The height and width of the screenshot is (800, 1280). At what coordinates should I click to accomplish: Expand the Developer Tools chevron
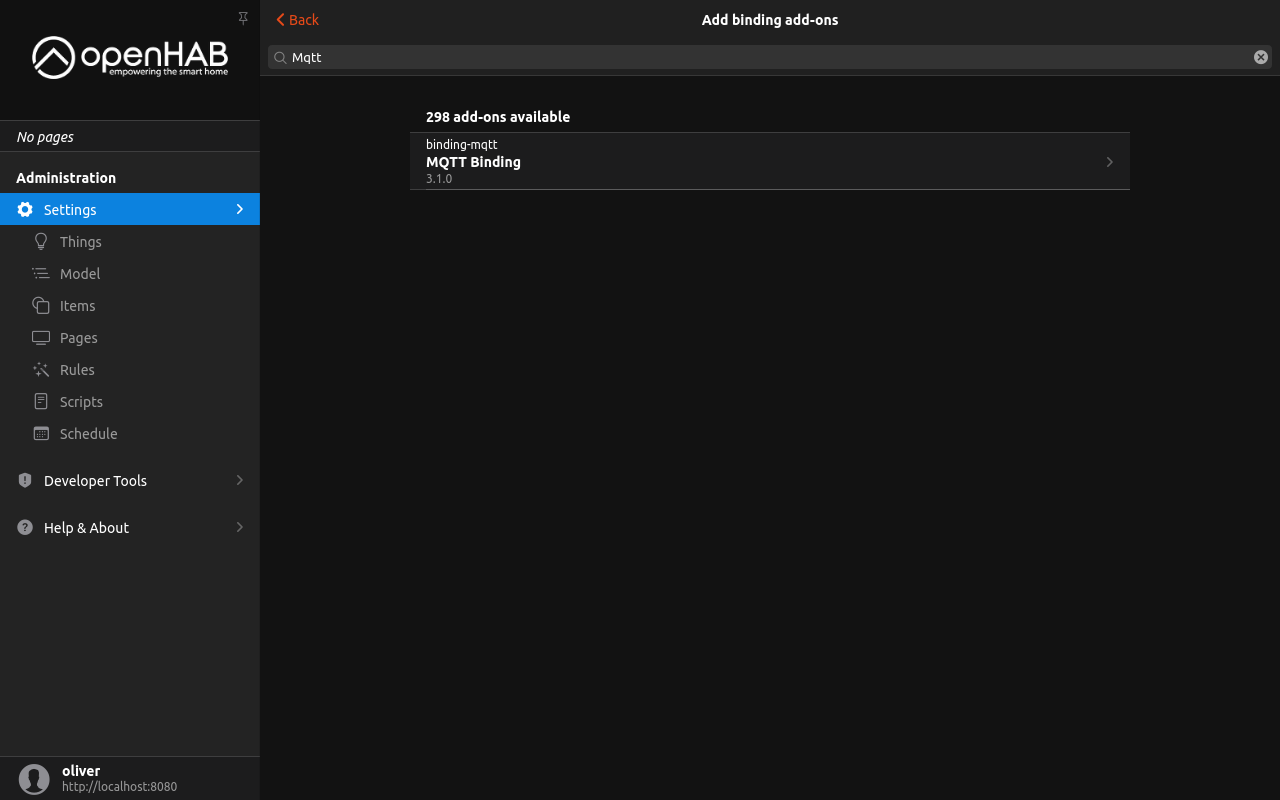point(240,481)
